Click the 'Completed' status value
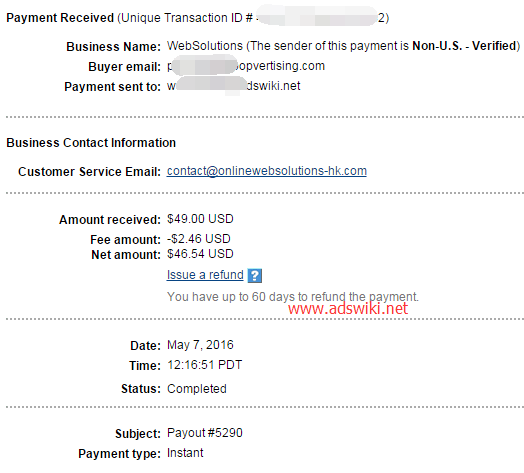 (x=197, y=389)
